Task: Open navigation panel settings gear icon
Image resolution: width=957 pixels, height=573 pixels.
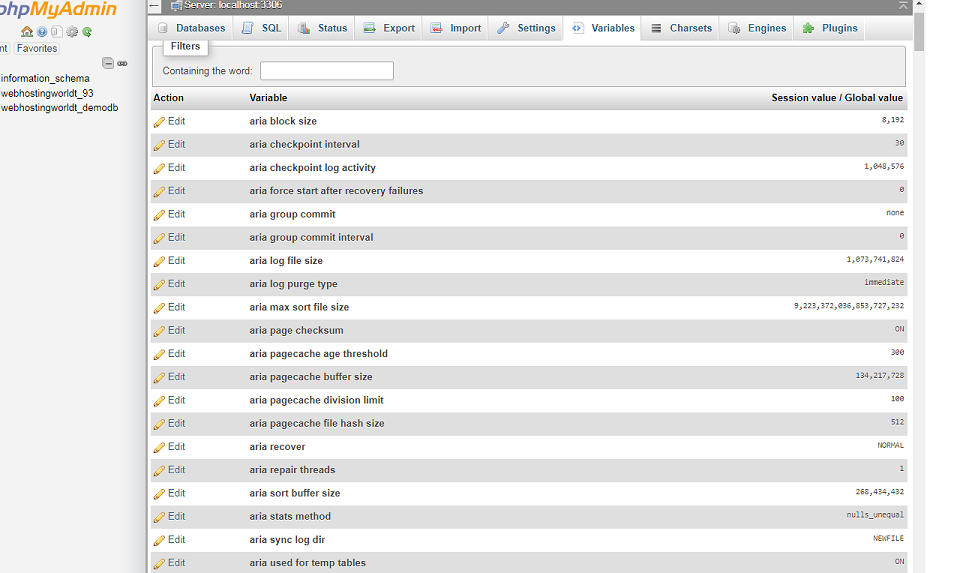Action: click(x=72, y=32)
